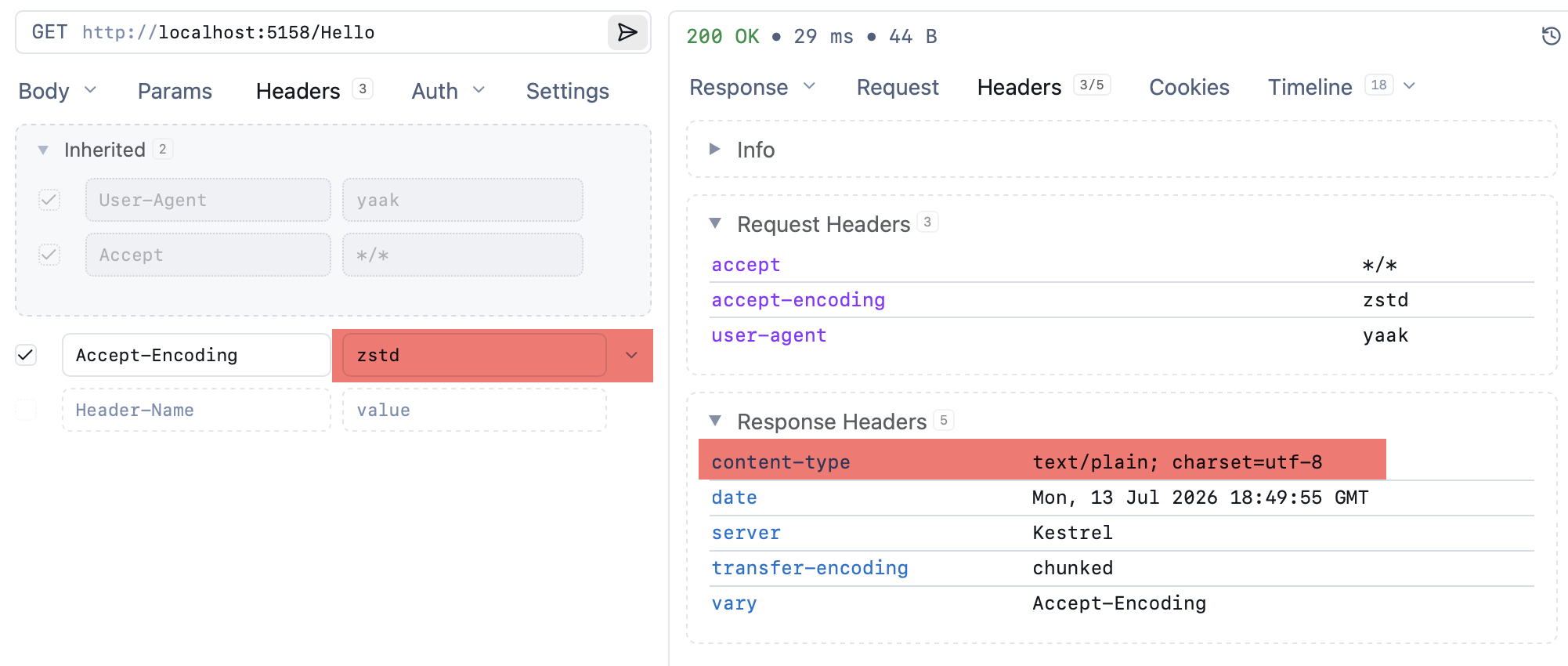Focus the empty Header-Name input field
Image resolution: width=1568 pixels, height=666 pixels.
(x=197, y=410)
